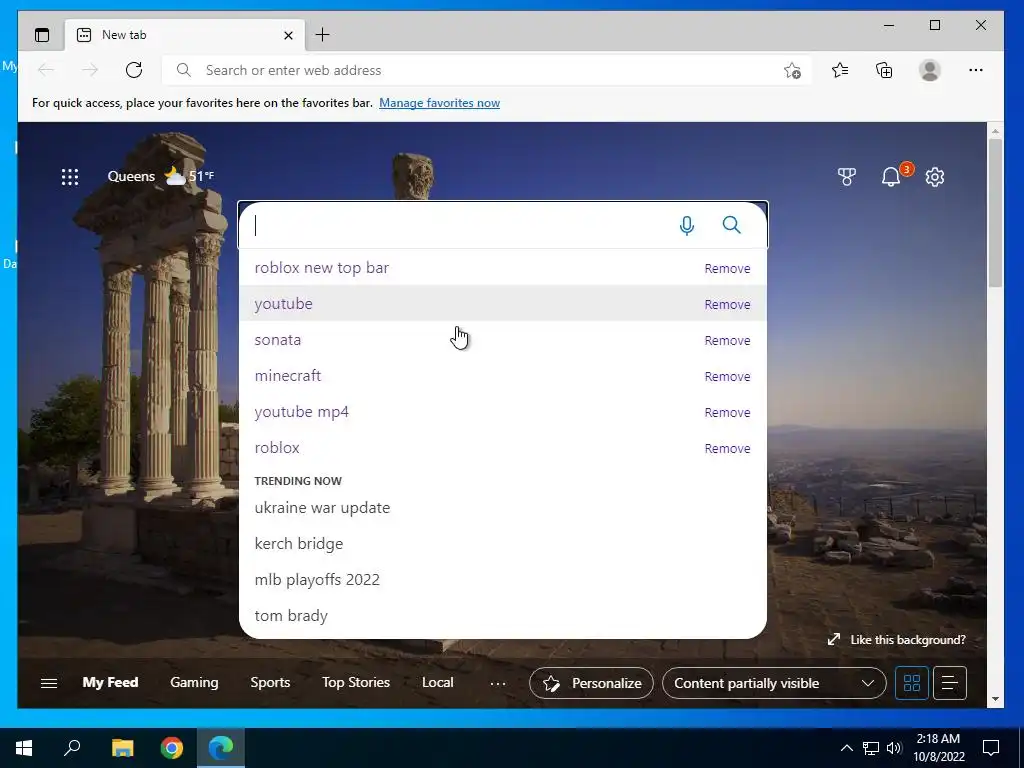Open page settings gear icon

935,176
